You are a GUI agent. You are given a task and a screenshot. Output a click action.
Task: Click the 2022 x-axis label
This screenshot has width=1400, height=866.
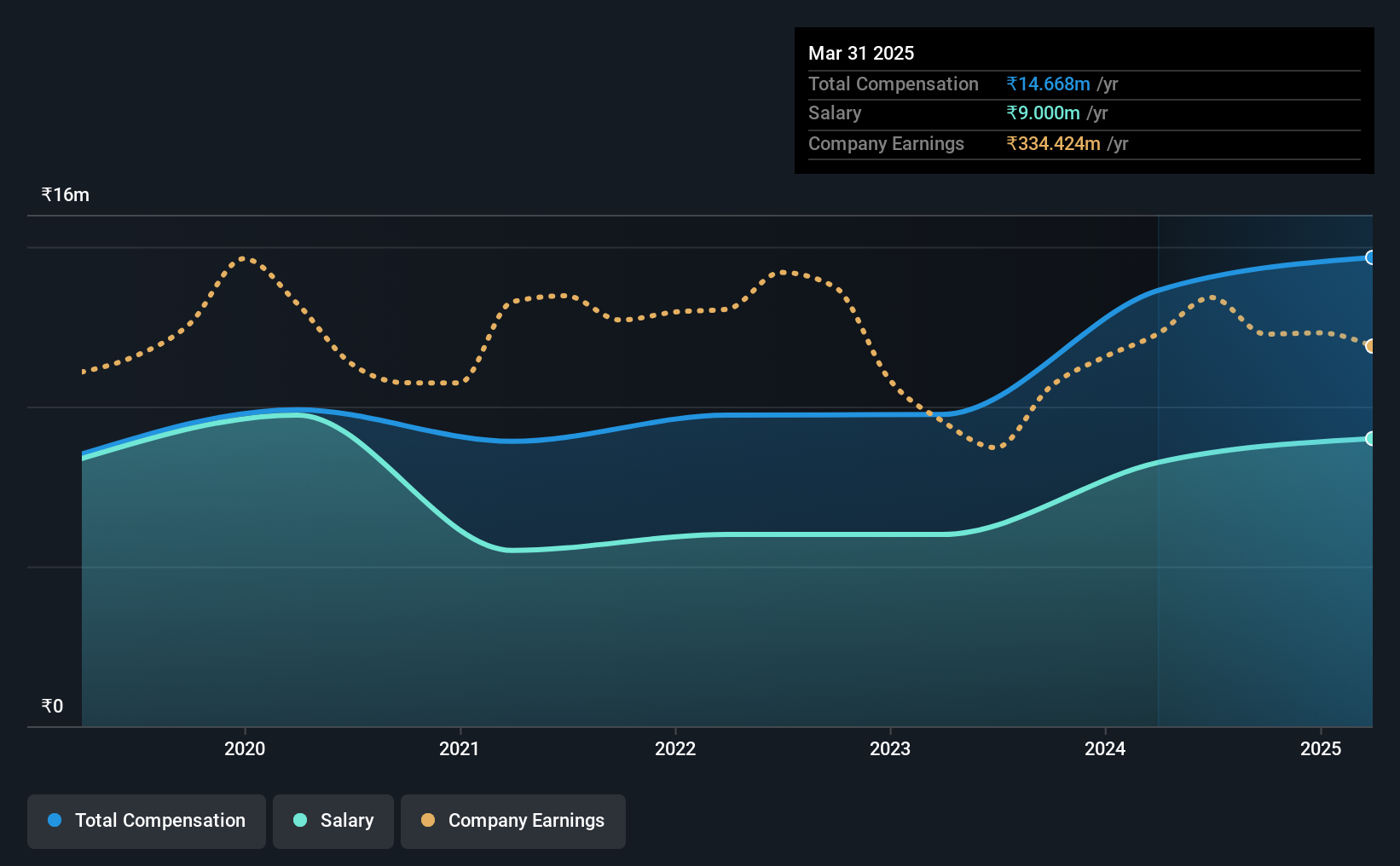click(675, 748)
